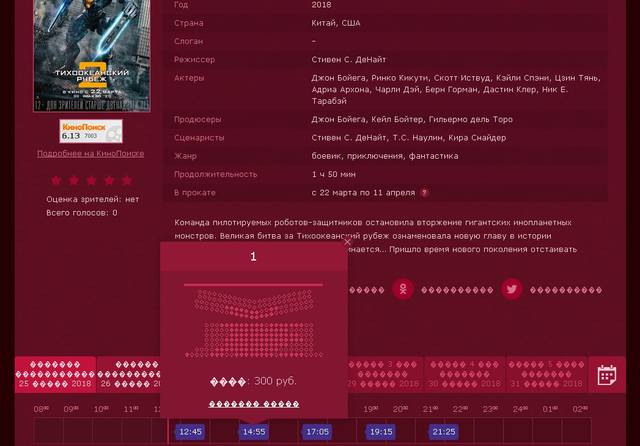Open the КиноПоиск rating badge
The height and width of the screenshot is (446, 640).
(91, 131)
